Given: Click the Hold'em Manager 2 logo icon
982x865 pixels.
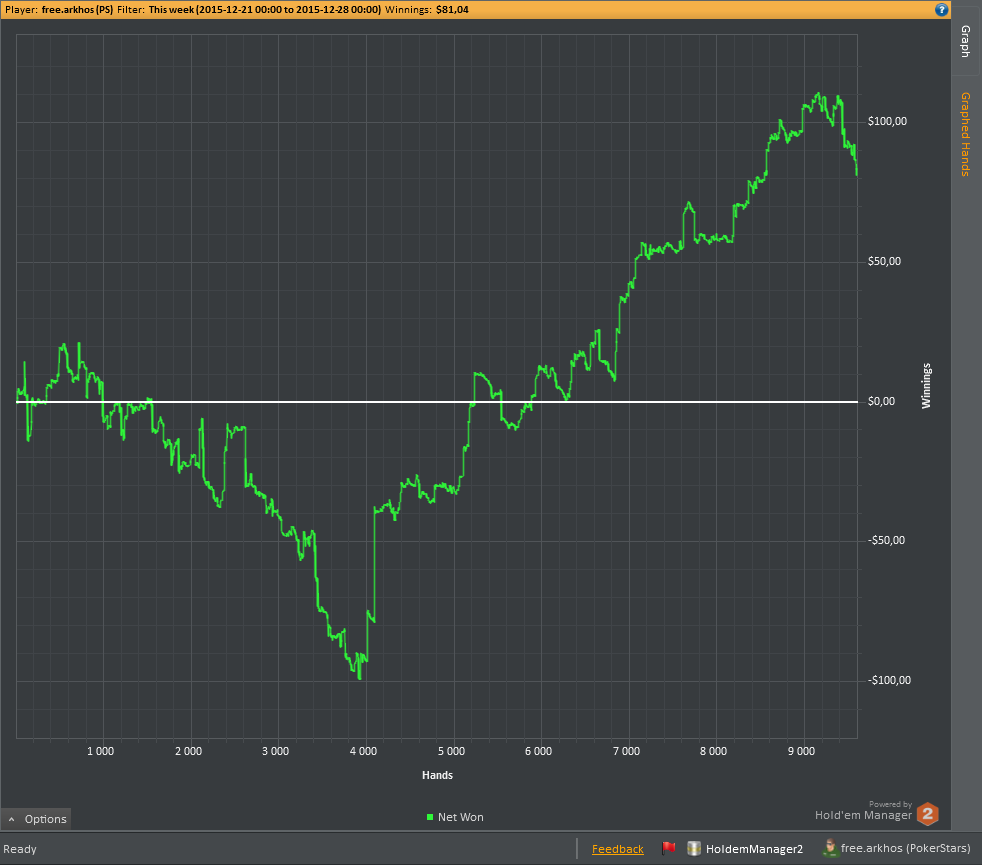Looking at the screenshot, I should click(x=928, y=814).
